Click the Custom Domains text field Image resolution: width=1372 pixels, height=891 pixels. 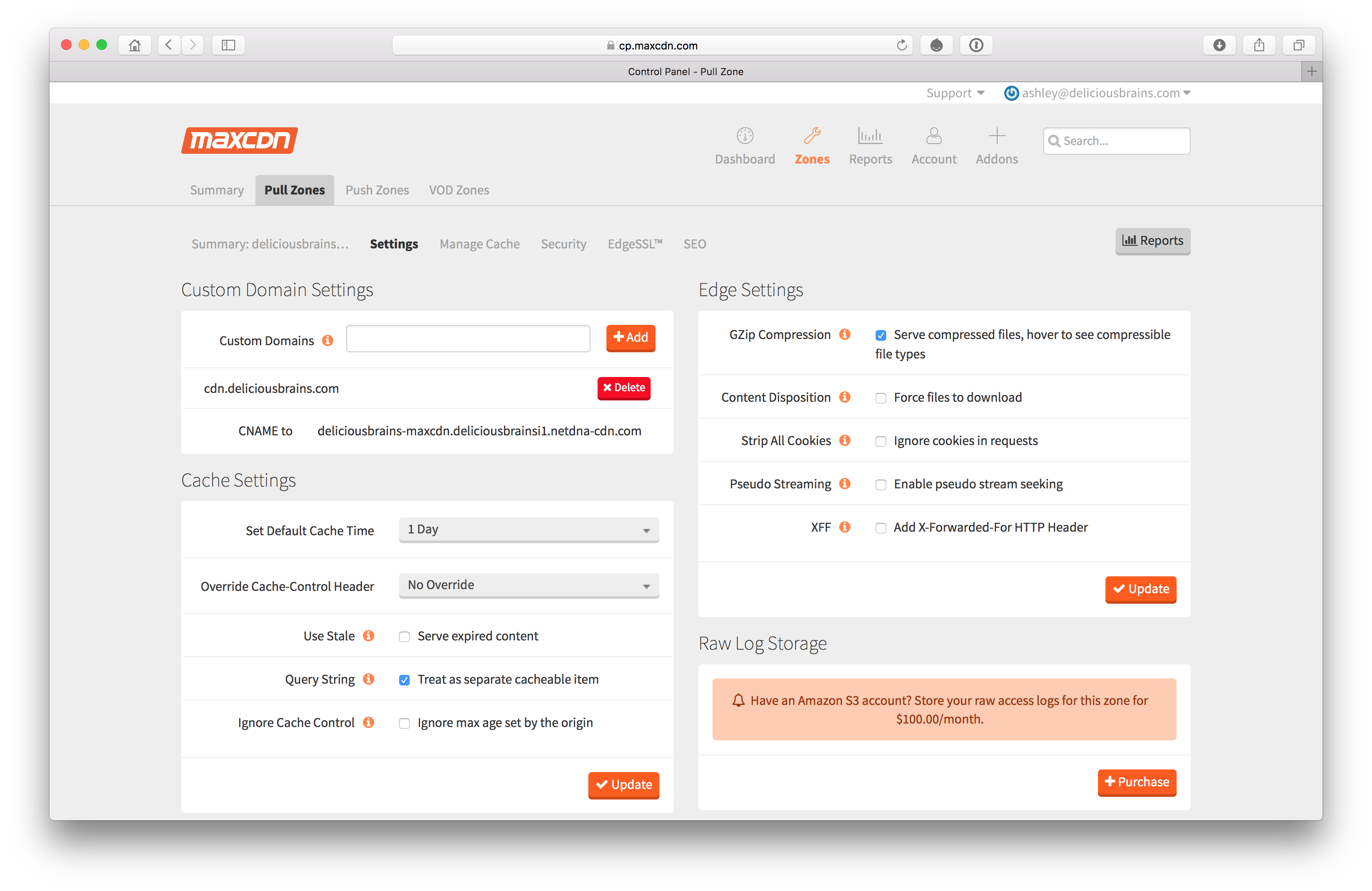[468, 338]
